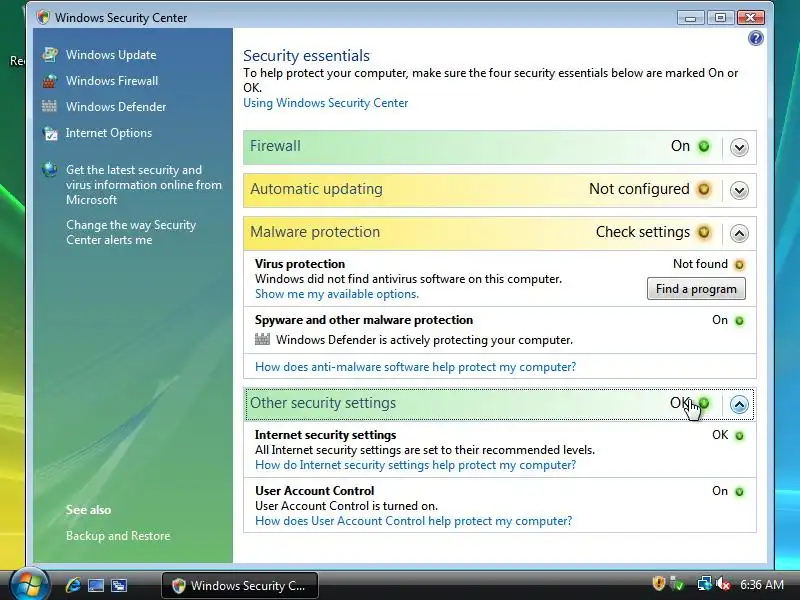This screenshot has width=800, height=600.
Task: Change the way Security Center alerts me
Action: tap(131, 232)
